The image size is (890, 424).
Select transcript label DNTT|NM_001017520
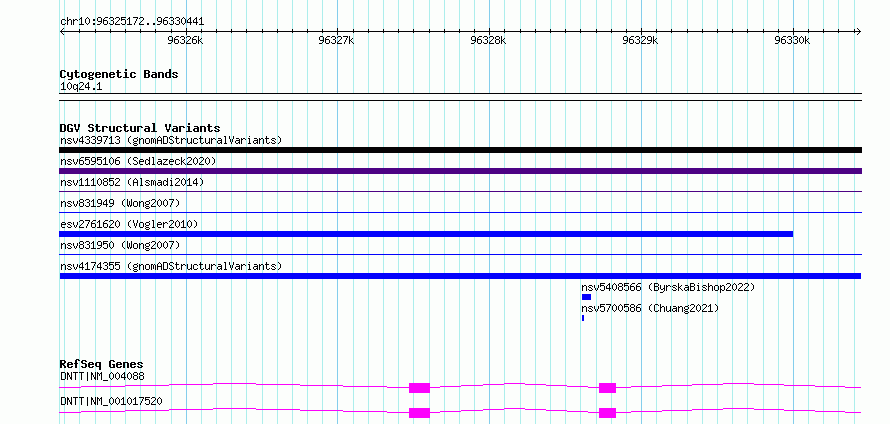point(111,401)
